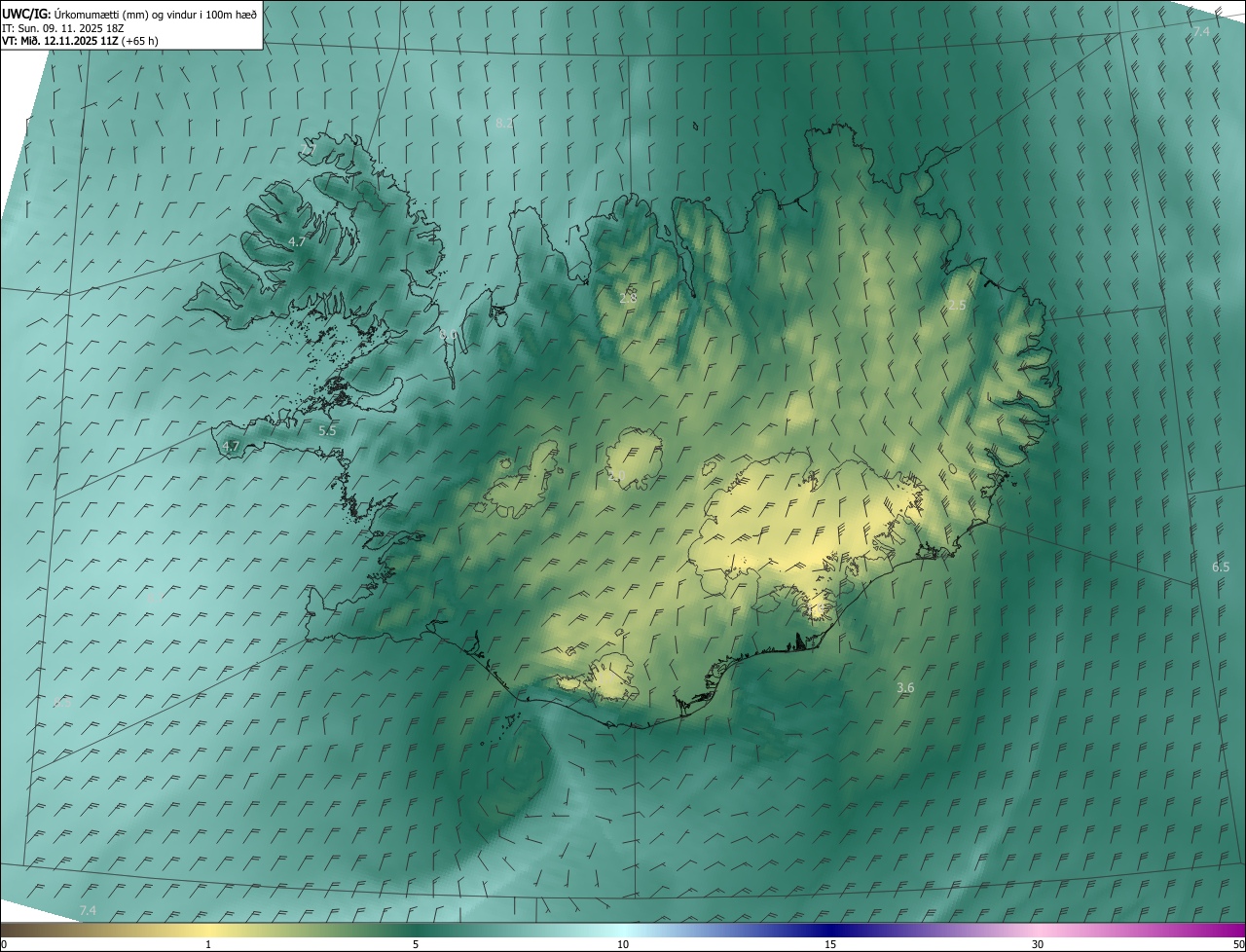Click the 2.9 value label by Hofsjökull glacier
This screenshot has width=1246, height=952.
pos(616,476)
